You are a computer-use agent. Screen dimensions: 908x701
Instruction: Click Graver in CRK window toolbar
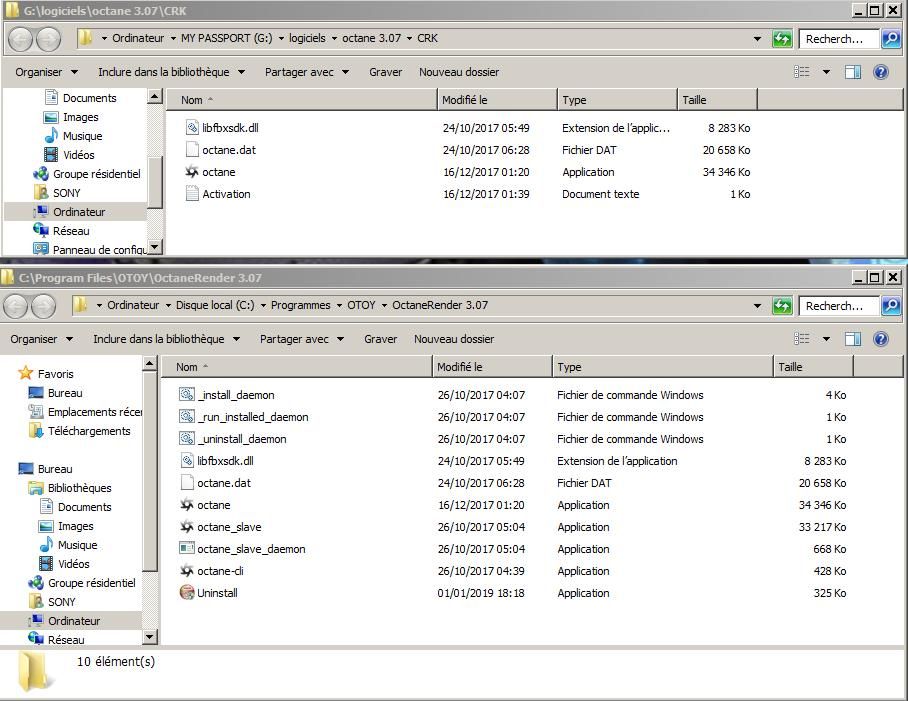click(386, 72)
